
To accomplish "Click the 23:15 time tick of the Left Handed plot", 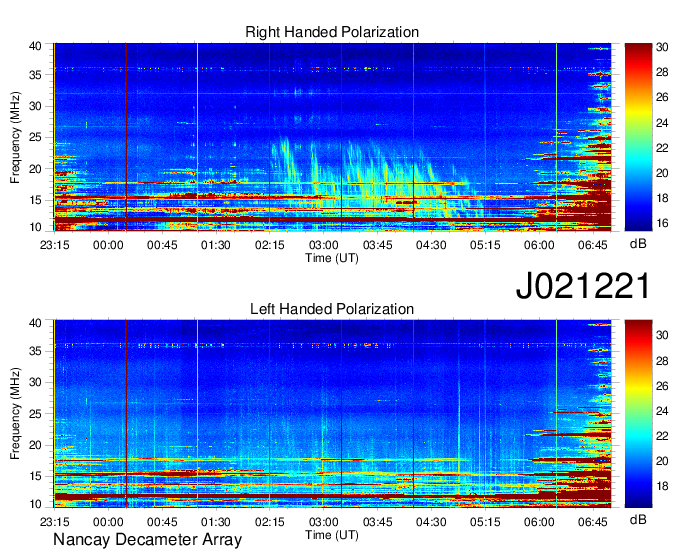I will point(55,522).
